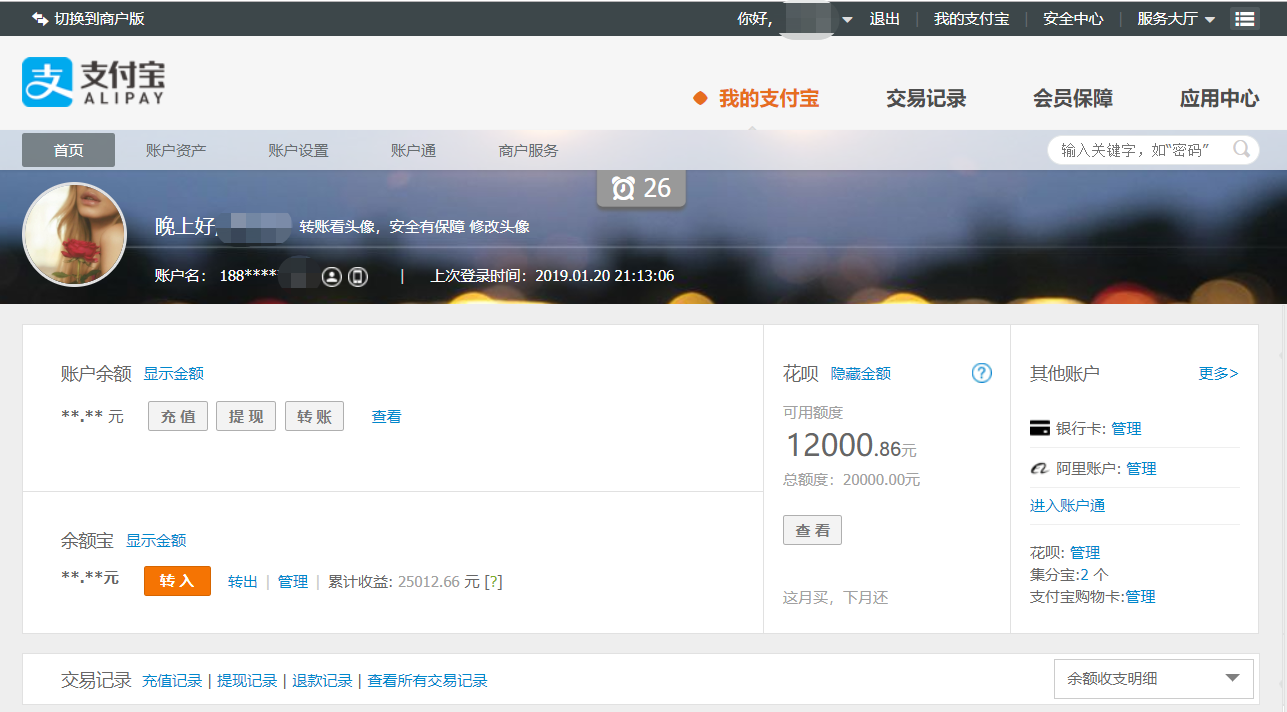Click the Ali account icon

pos(1040,468)
